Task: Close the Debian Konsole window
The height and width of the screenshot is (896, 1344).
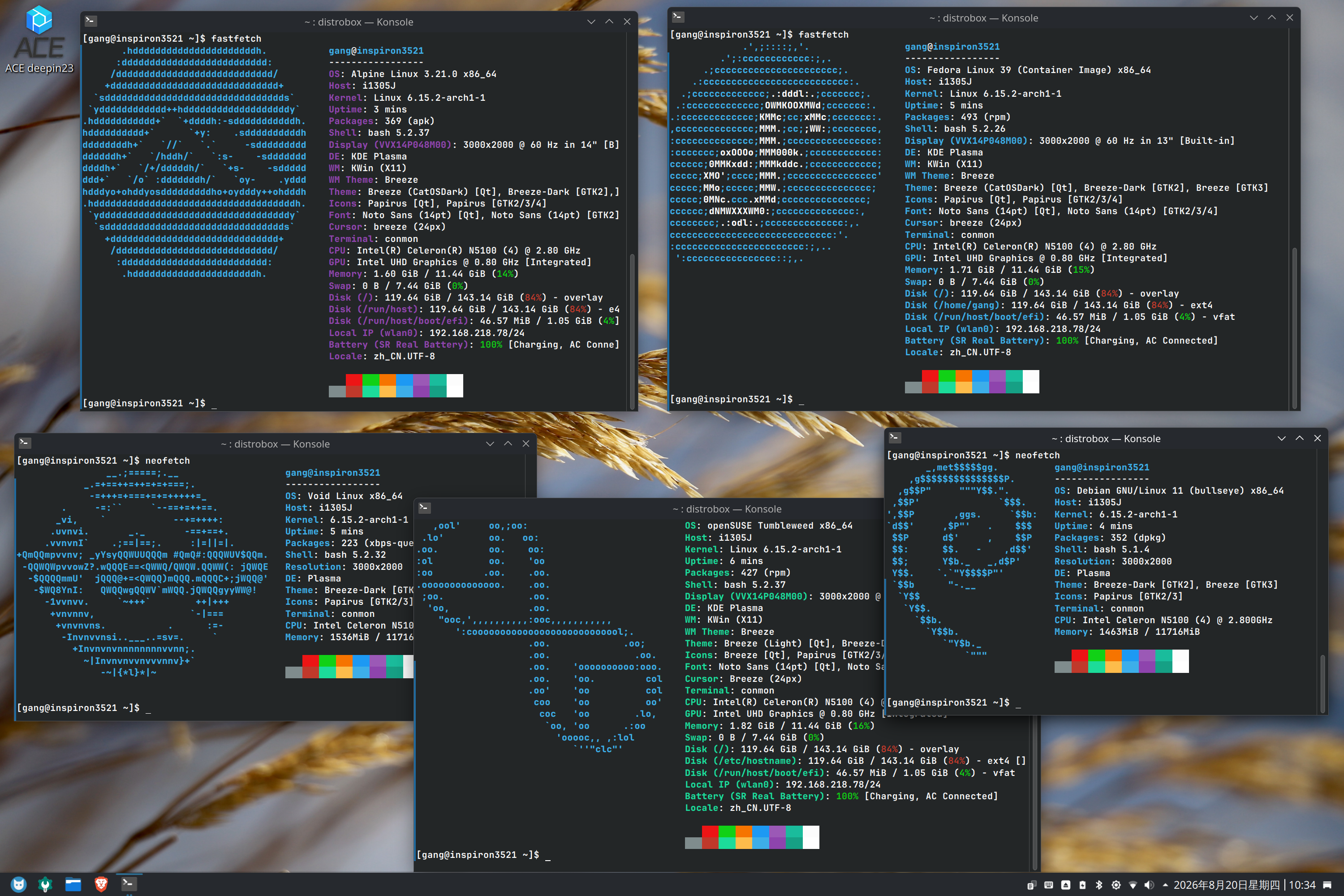Action: tap(1317, 438)
